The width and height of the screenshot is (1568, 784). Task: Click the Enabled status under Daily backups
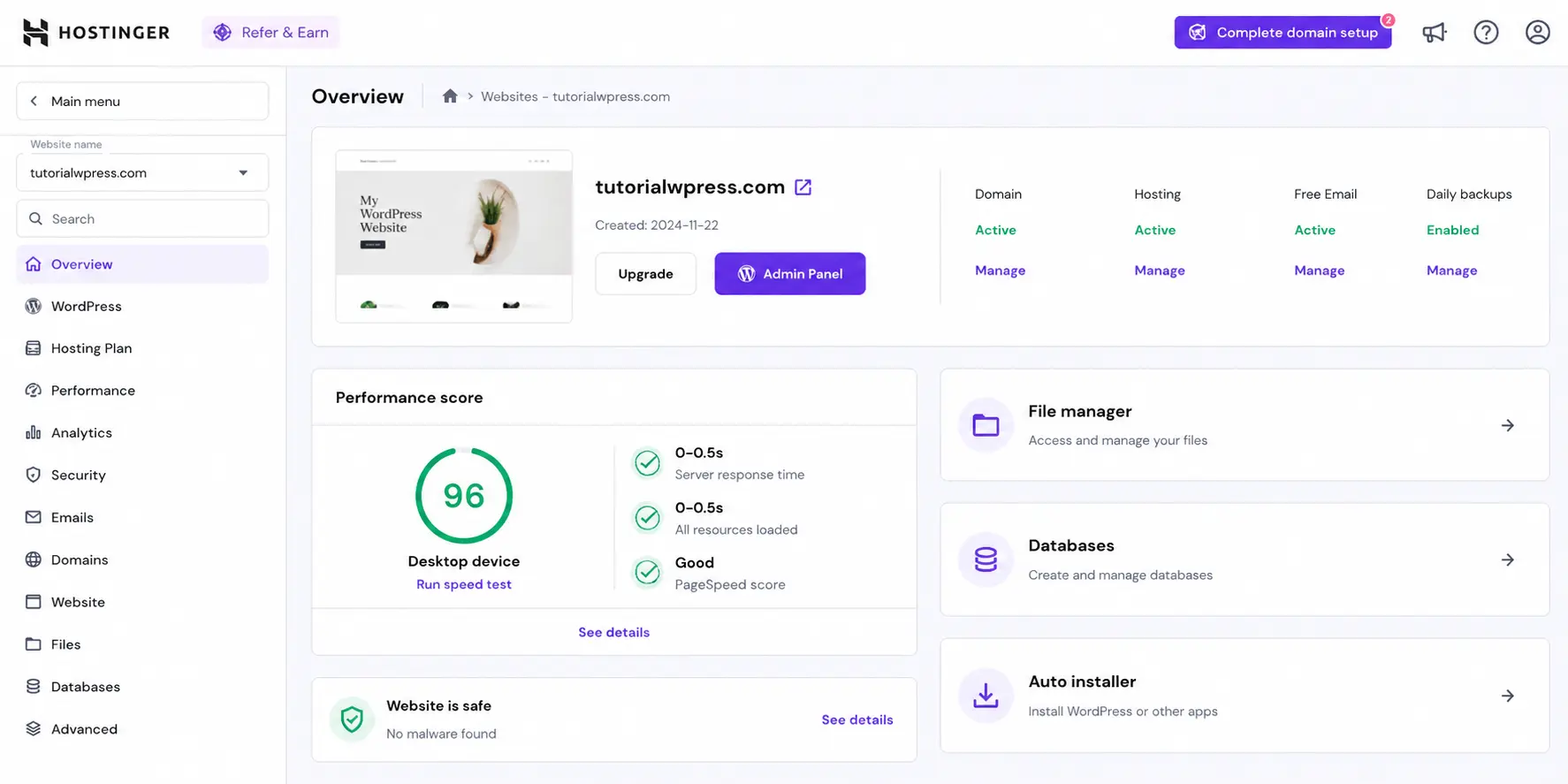1452,230
